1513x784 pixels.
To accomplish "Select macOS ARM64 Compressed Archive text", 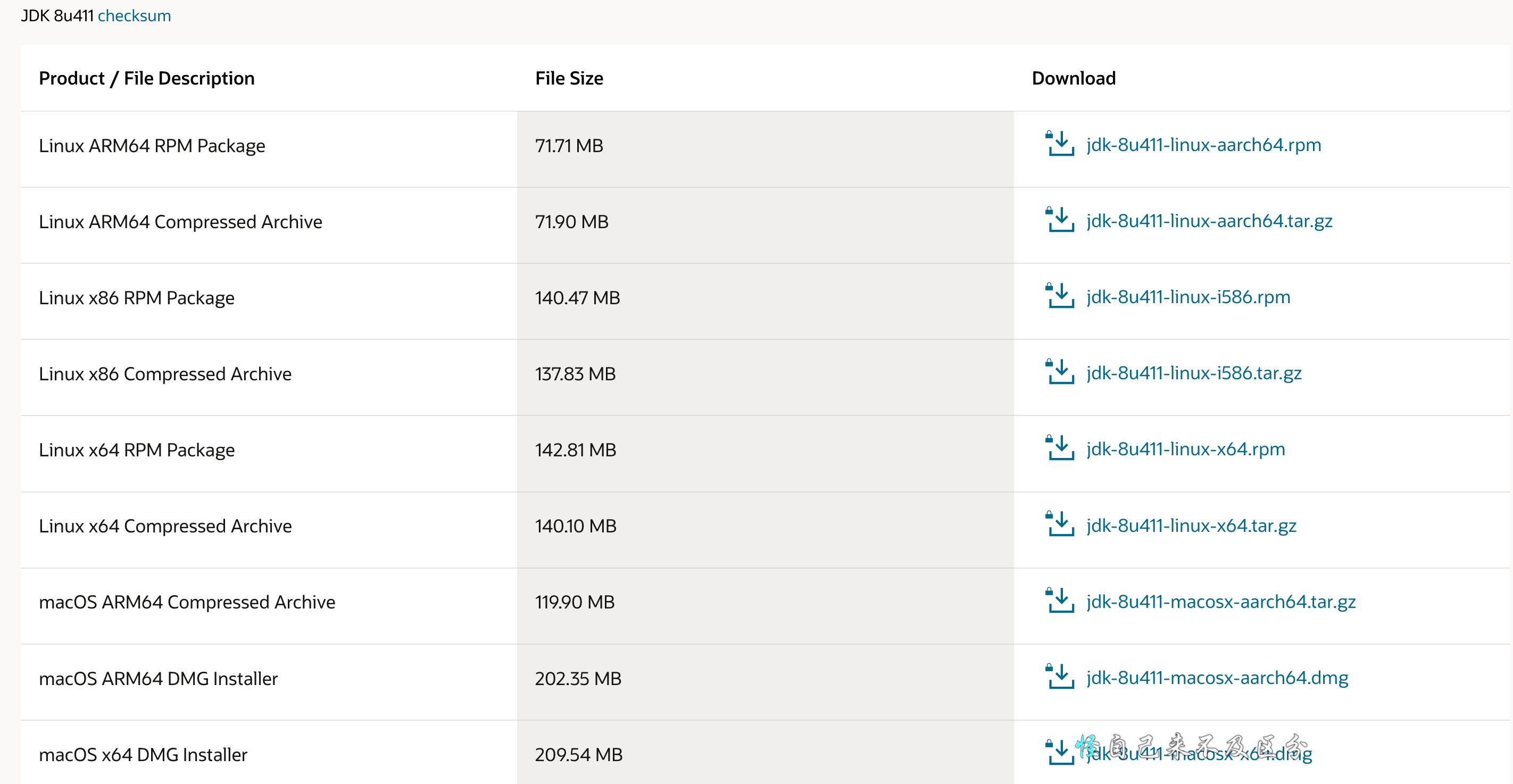I will pyautogui.click(x=187, y=602).
